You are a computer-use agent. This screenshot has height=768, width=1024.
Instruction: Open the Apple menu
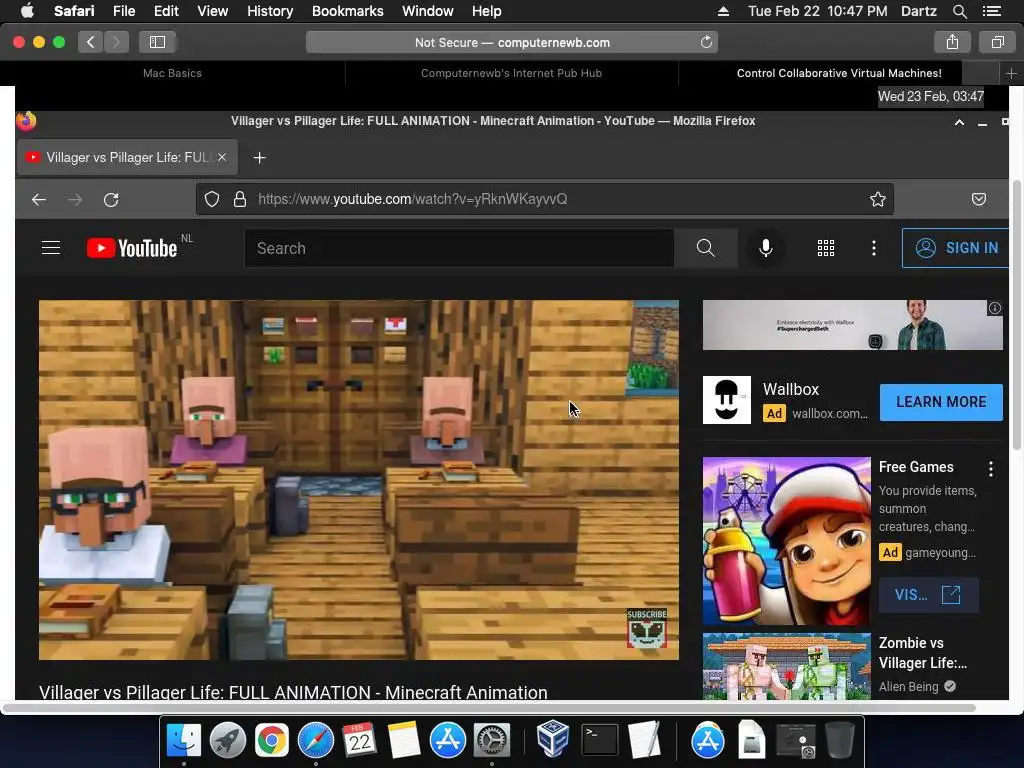click(27, 11)
